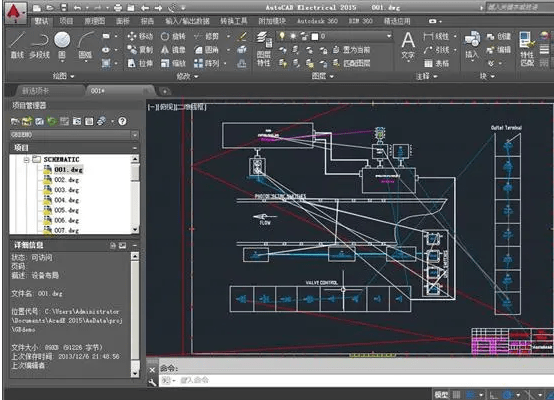The image size is (554, 400).
Task: Open the 转换工具 (Conversion Tools) ribbon tab
Action: pos(234,21)
